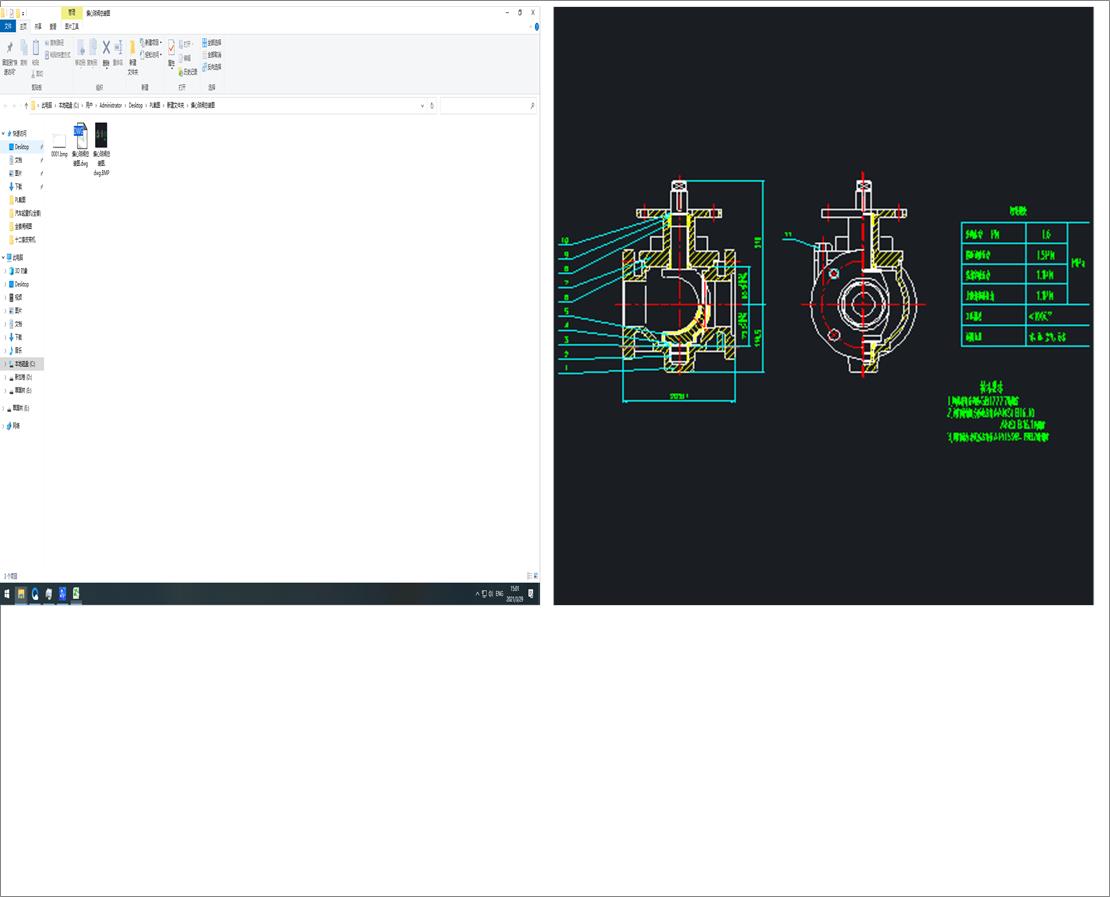Open the blue browser icon on the taskbar
This screenshot has width=1110, height=897.
coord(35,594)
